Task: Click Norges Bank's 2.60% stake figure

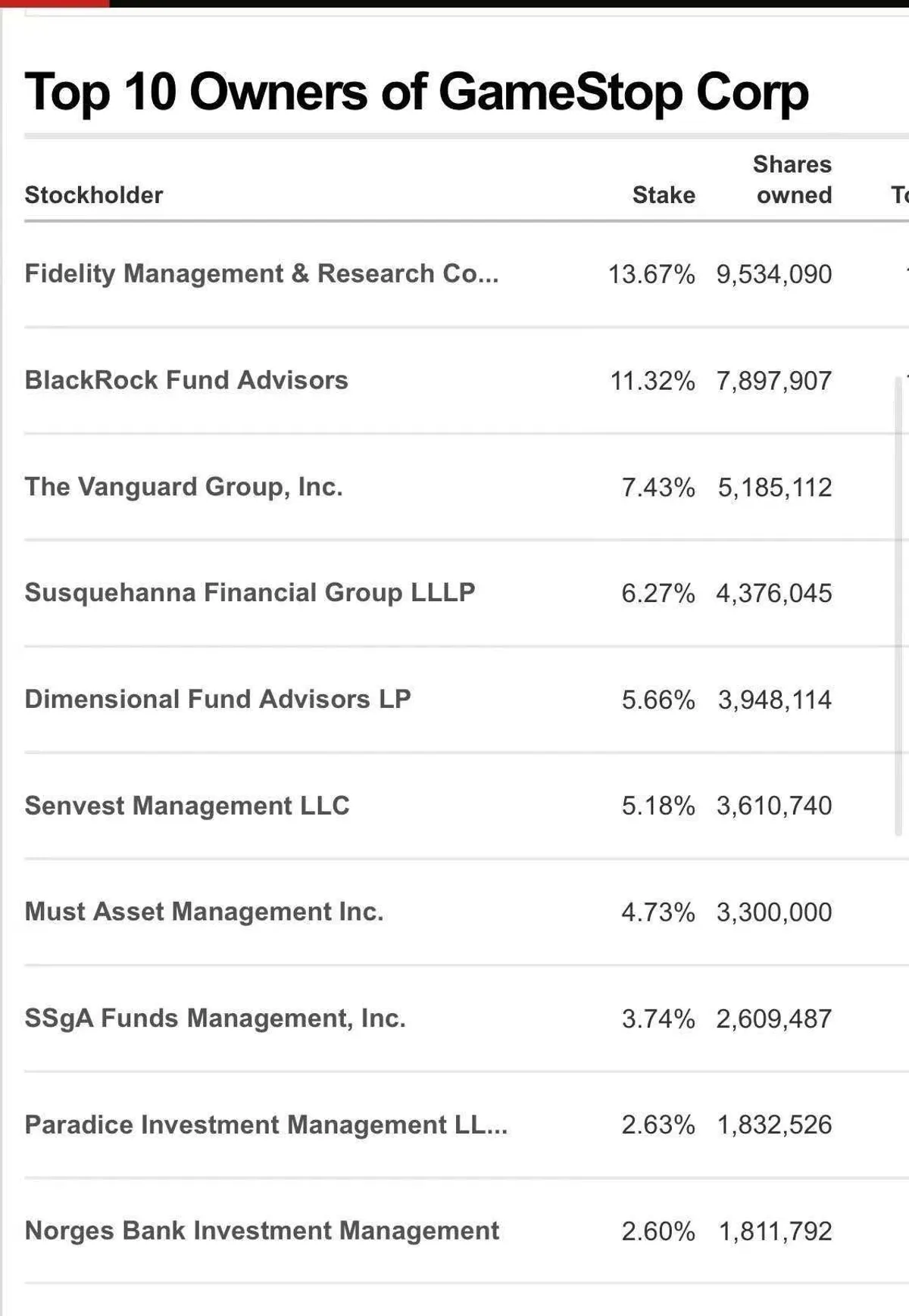Action: 658,1232
